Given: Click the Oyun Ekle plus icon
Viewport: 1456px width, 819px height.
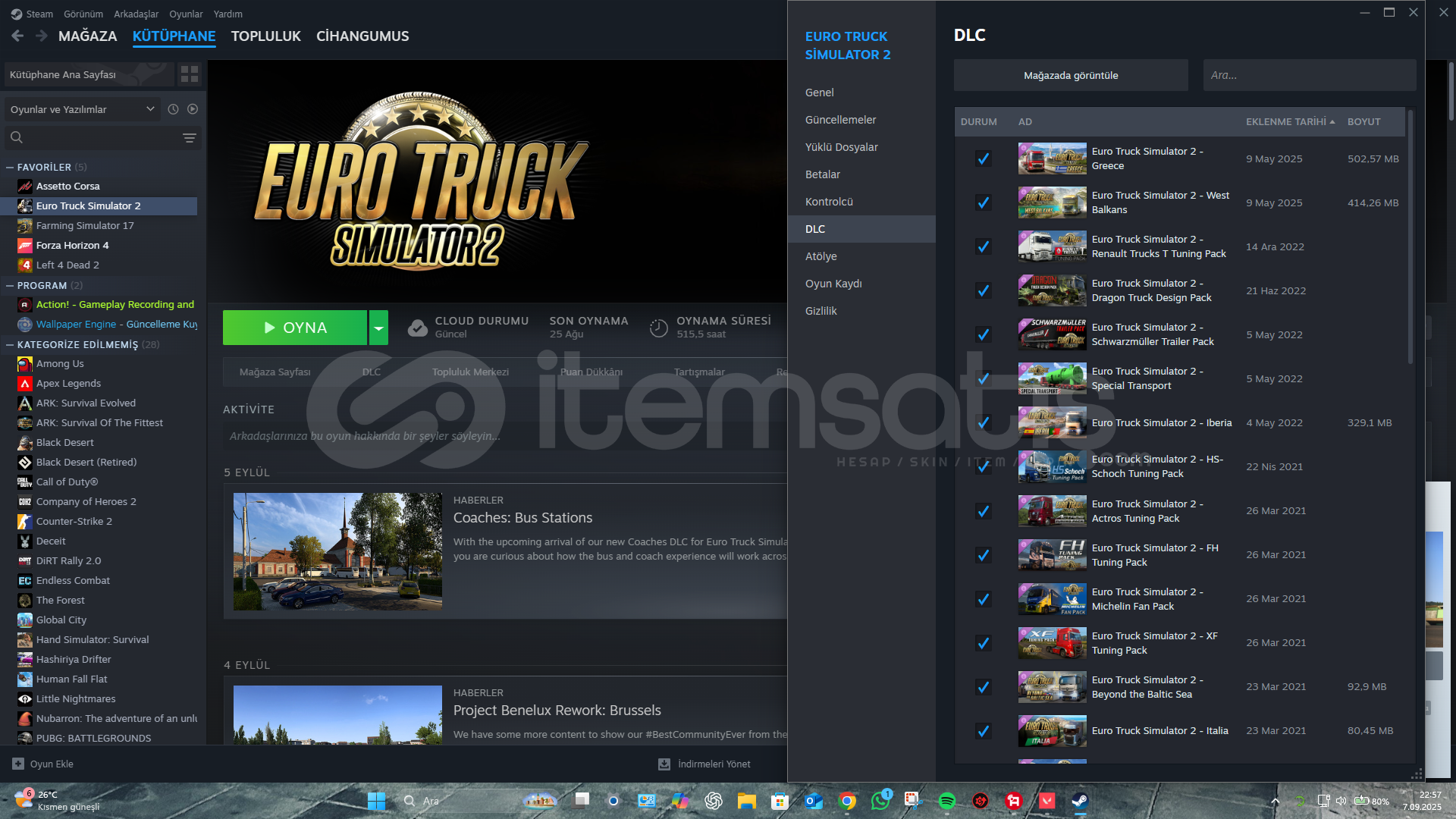Looking at the screenshot, I should pyautogui.click(x=18, y=764).
